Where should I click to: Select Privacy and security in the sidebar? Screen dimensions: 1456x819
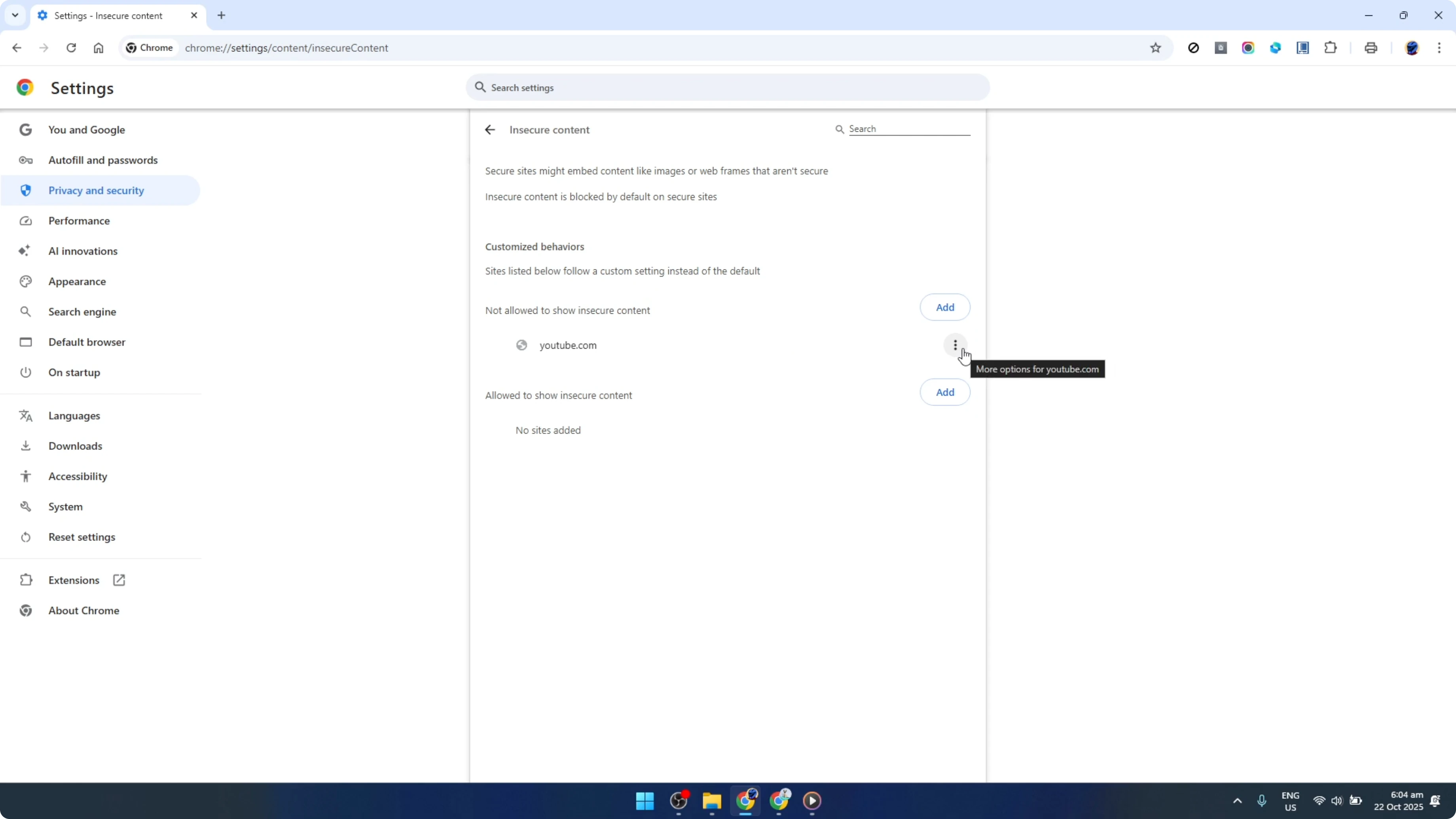tap(96, 190)
